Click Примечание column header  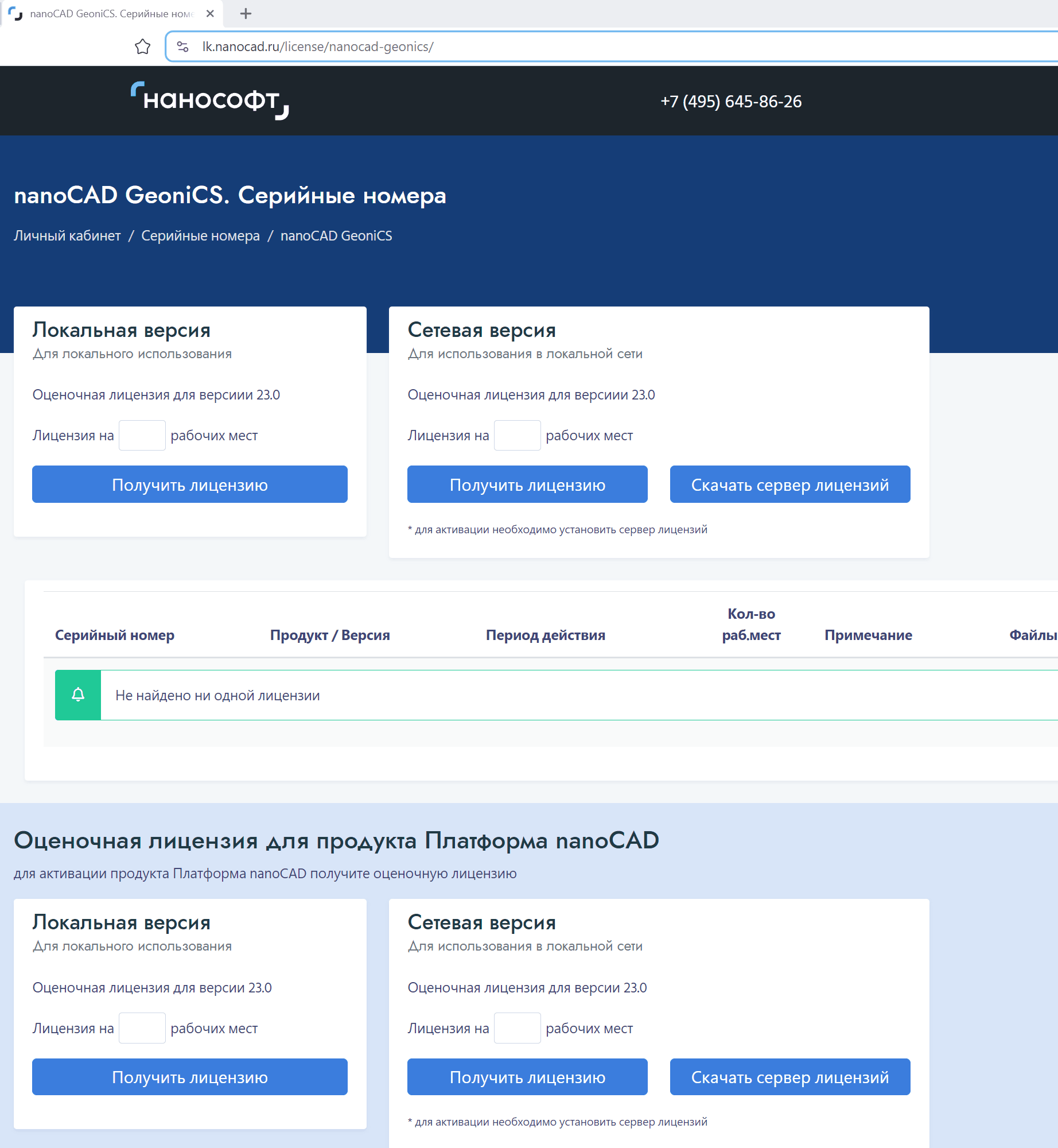point(868,635)
